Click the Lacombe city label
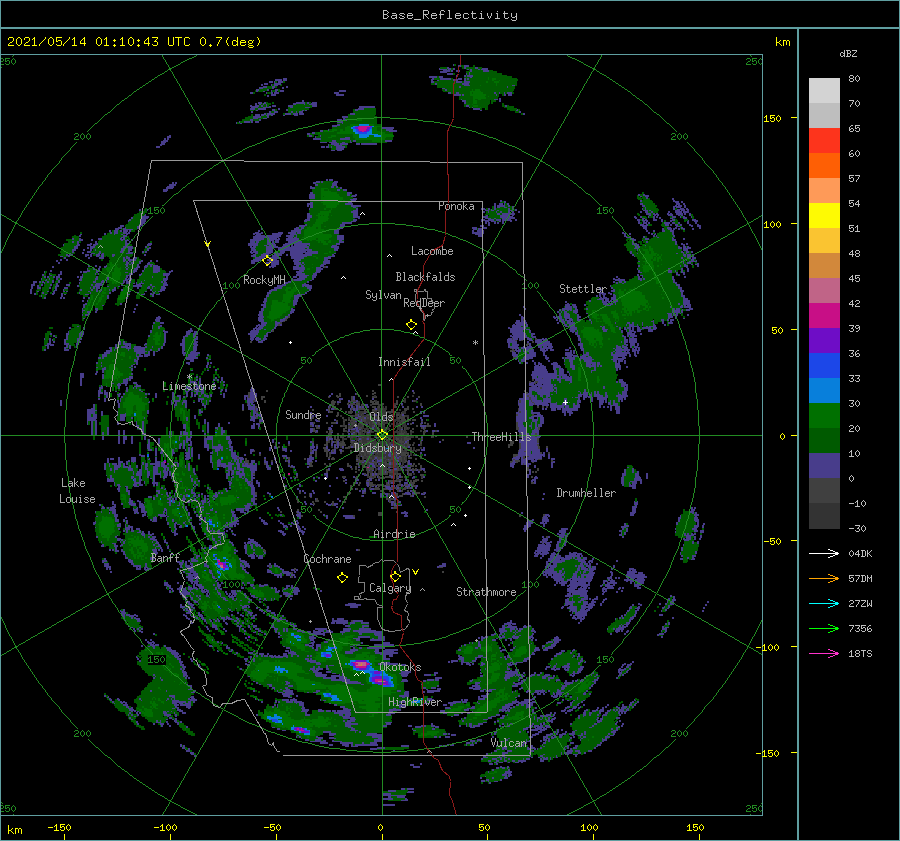Viewport: 900px width, 841px height. 432,251
